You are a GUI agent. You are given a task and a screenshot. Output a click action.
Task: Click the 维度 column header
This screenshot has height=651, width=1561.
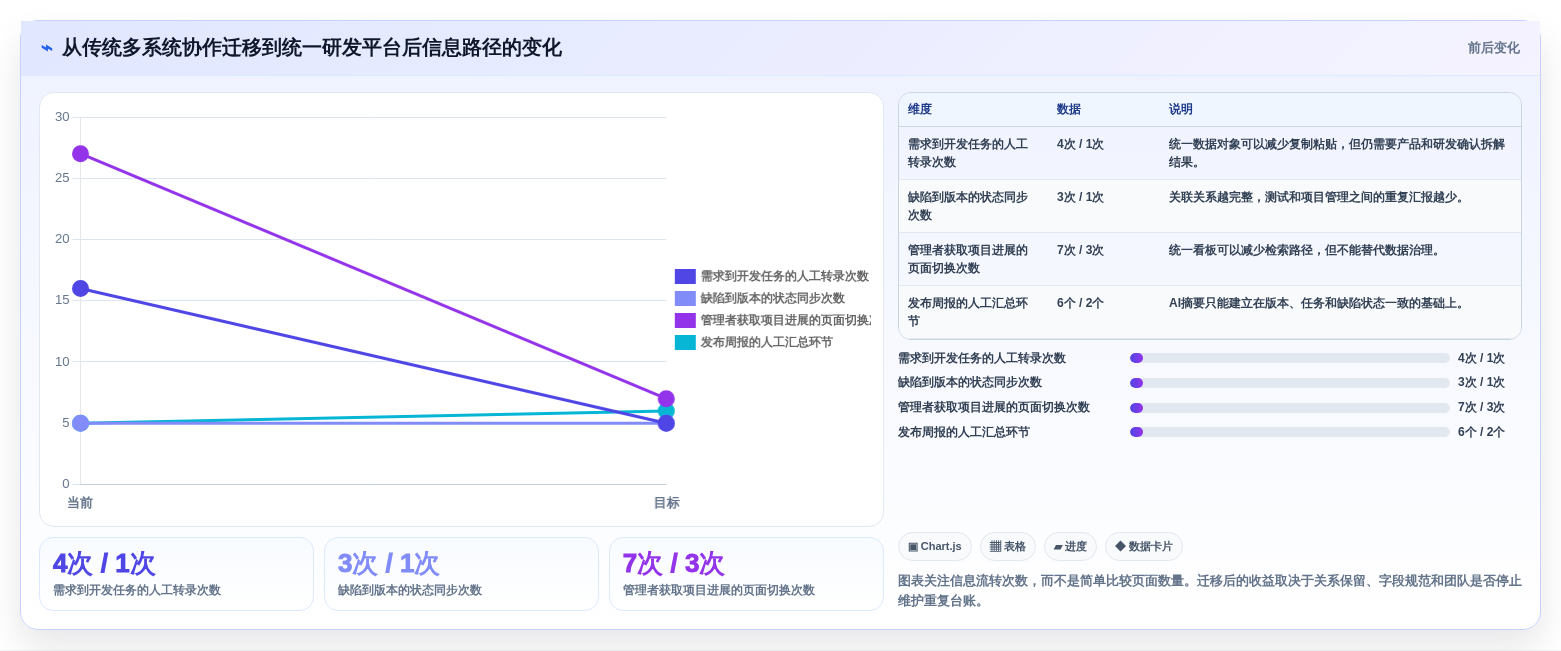click(920, 110)
